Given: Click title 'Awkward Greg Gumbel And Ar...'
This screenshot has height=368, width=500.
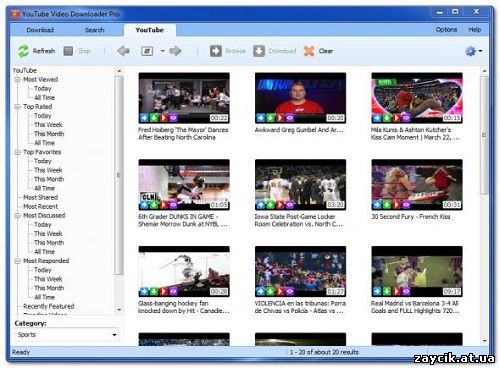Looking at the screenshot, I should 299,130.
